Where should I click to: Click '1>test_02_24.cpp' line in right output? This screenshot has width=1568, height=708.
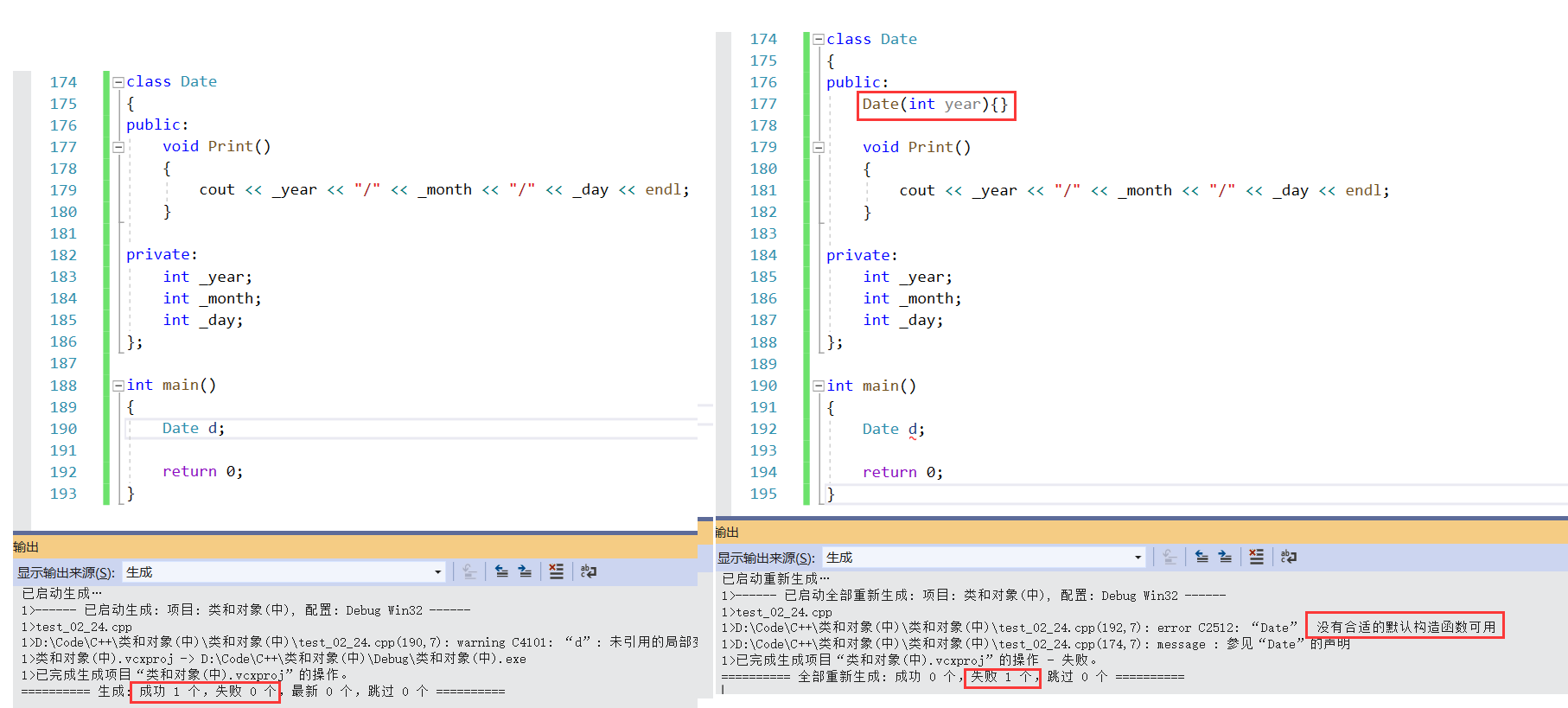(x=776, y=612)
